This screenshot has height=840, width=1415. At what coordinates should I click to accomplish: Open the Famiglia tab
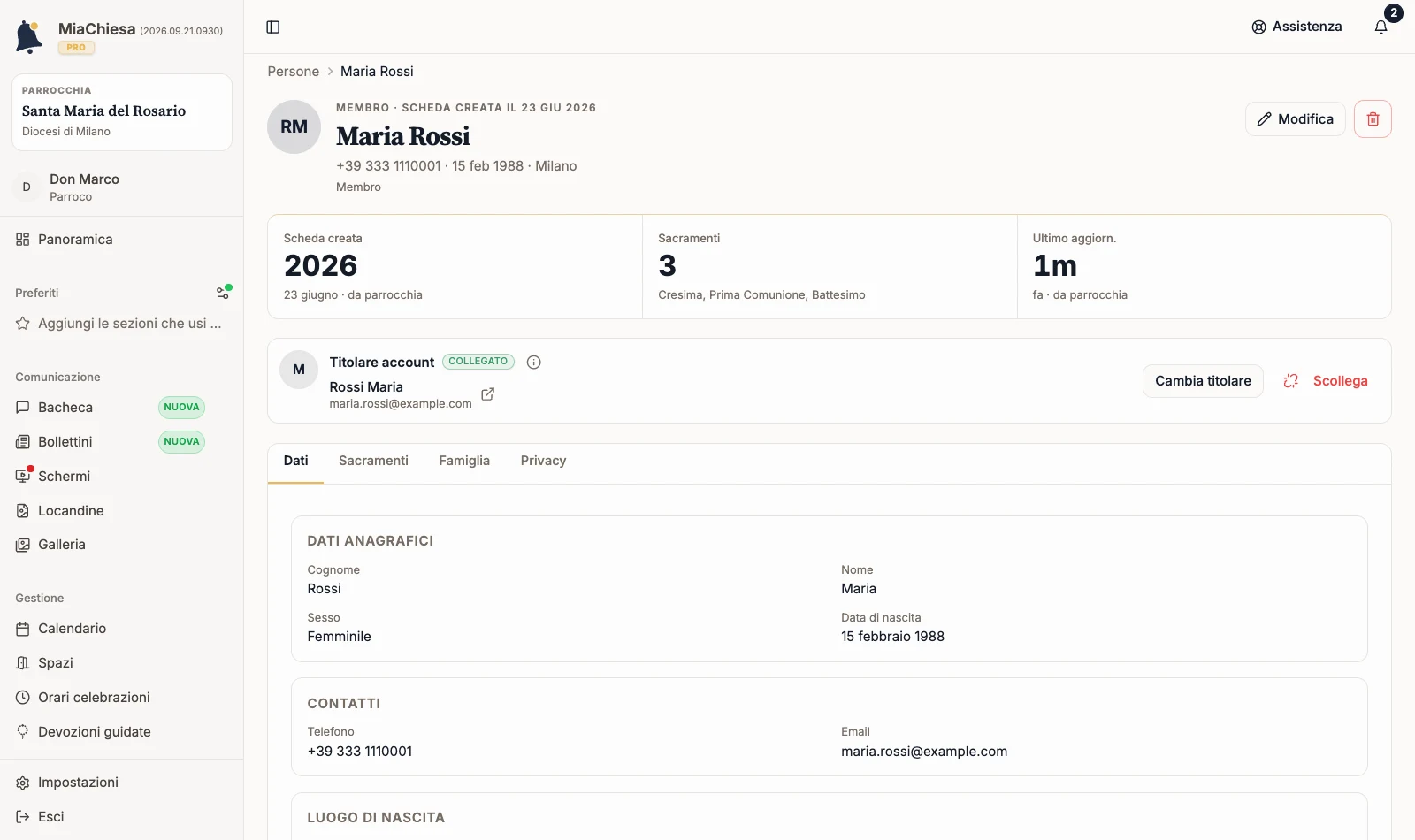[x=464, y=461]
